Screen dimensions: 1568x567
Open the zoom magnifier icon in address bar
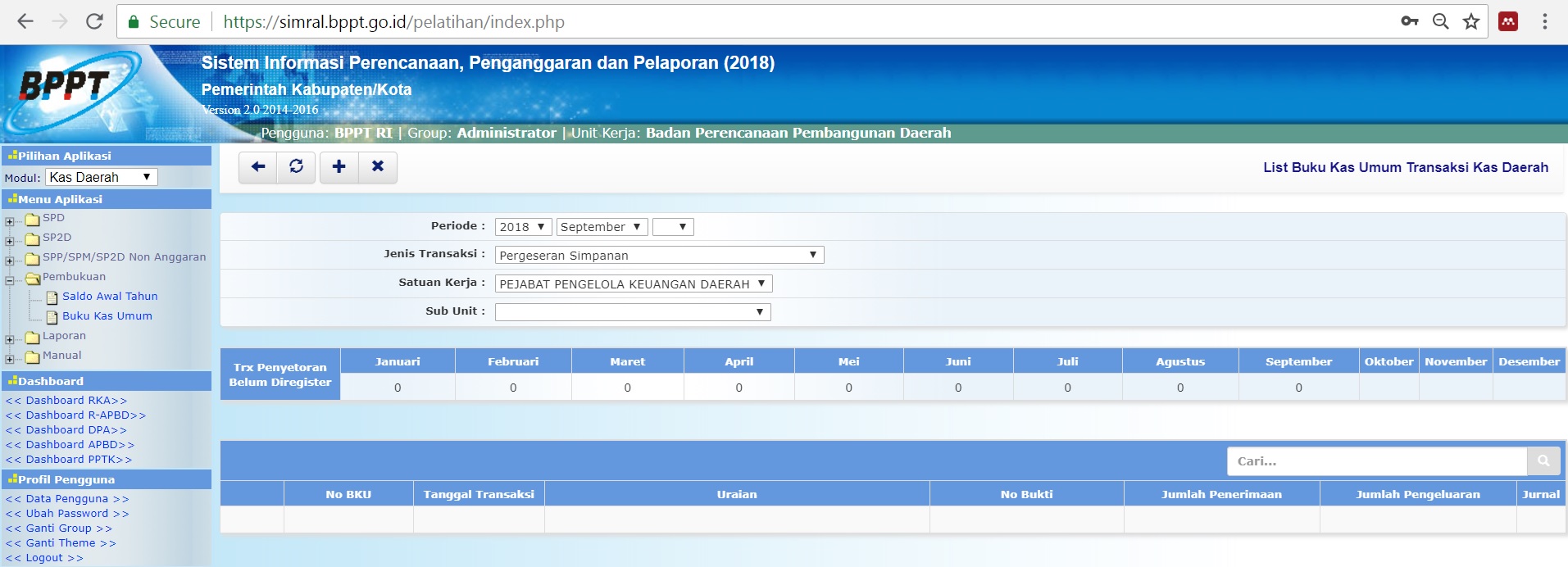tap(1440, 21)
